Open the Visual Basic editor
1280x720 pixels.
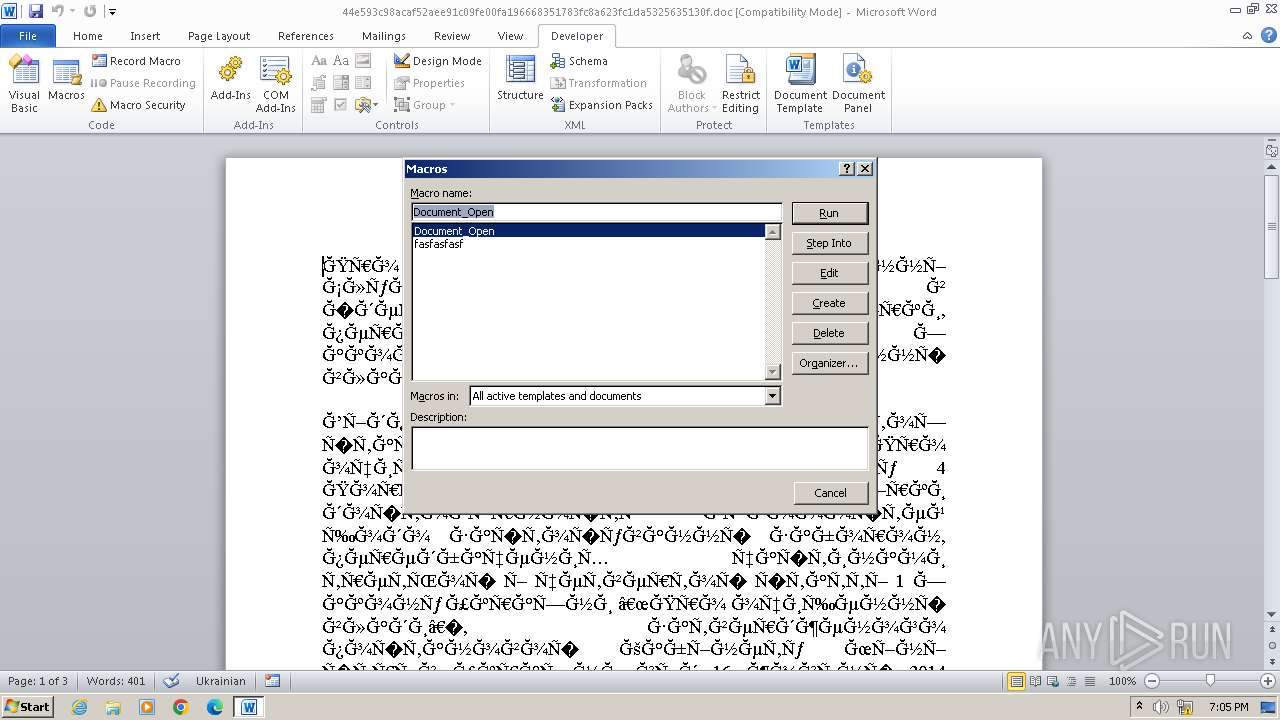(x=24, y=84)
